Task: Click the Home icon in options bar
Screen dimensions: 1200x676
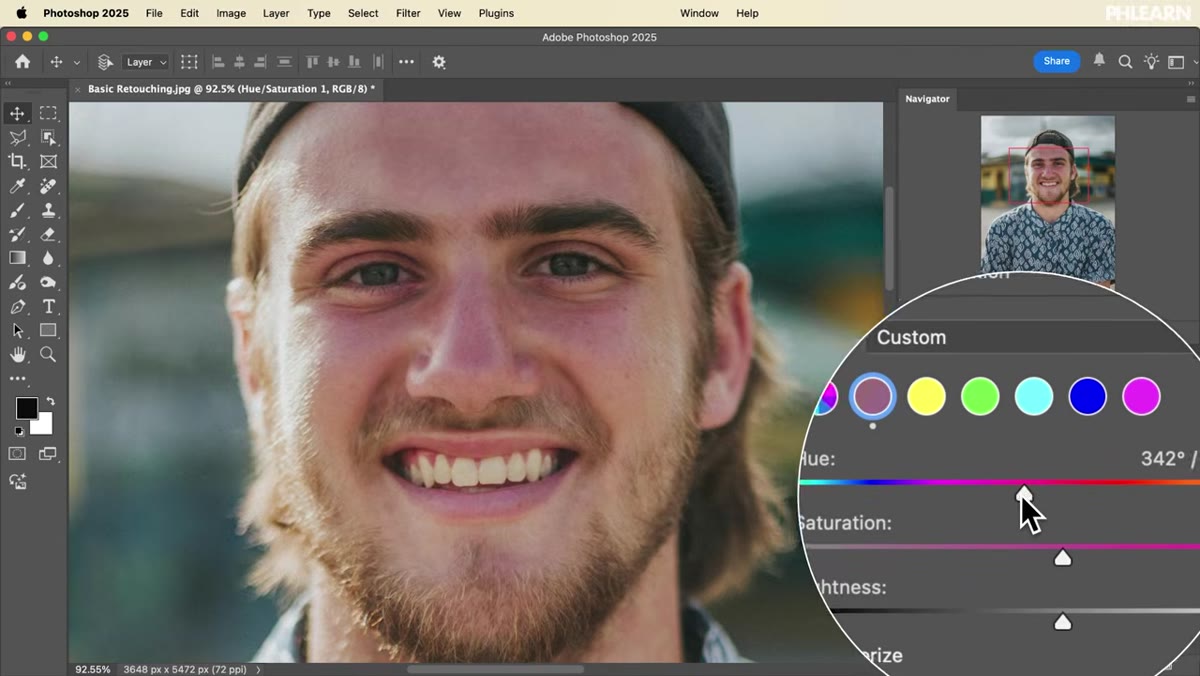Action: pyautogui.click(x=22, y=61)
